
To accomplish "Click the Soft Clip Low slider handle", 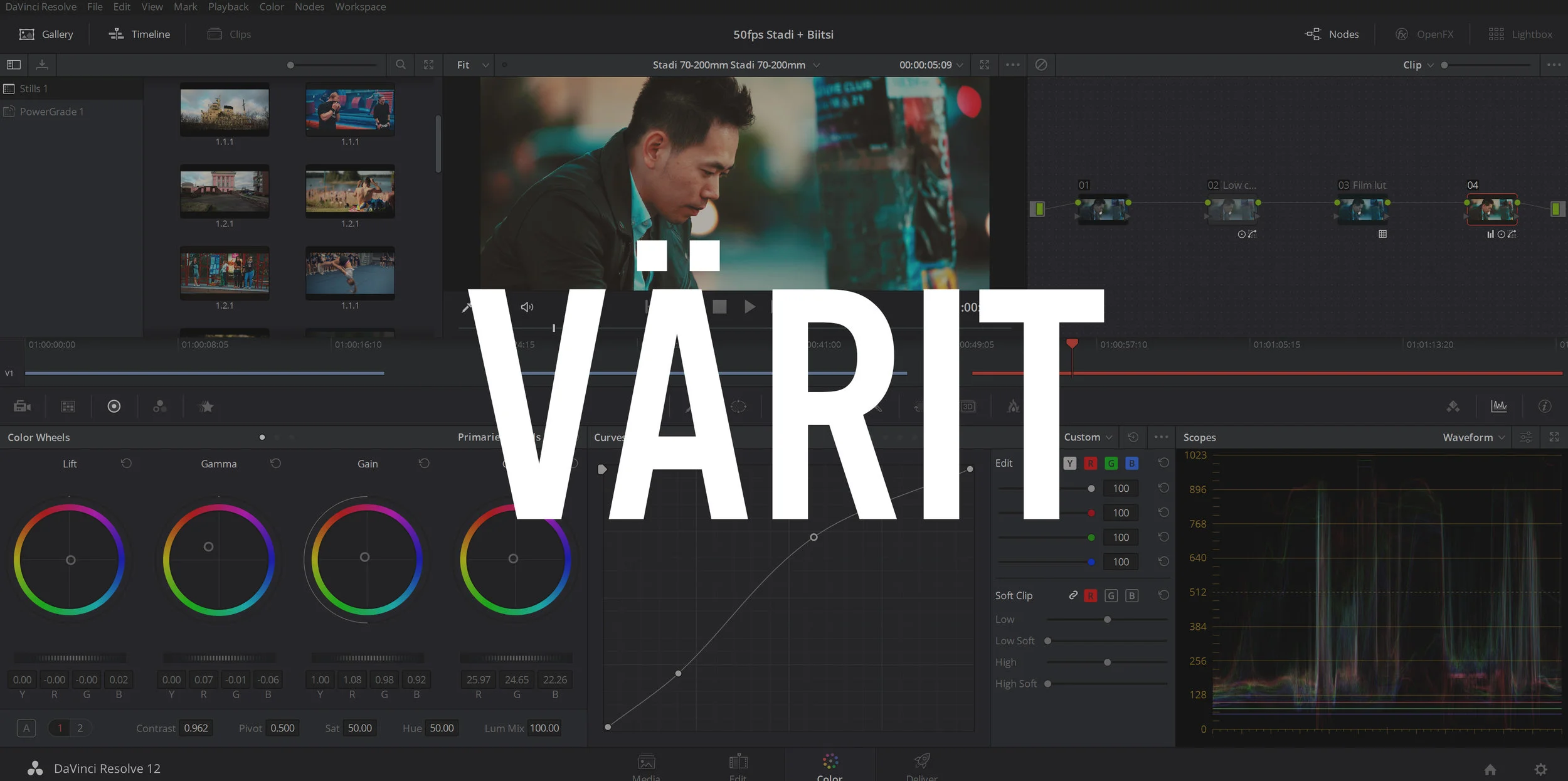I will point(1108,620).
